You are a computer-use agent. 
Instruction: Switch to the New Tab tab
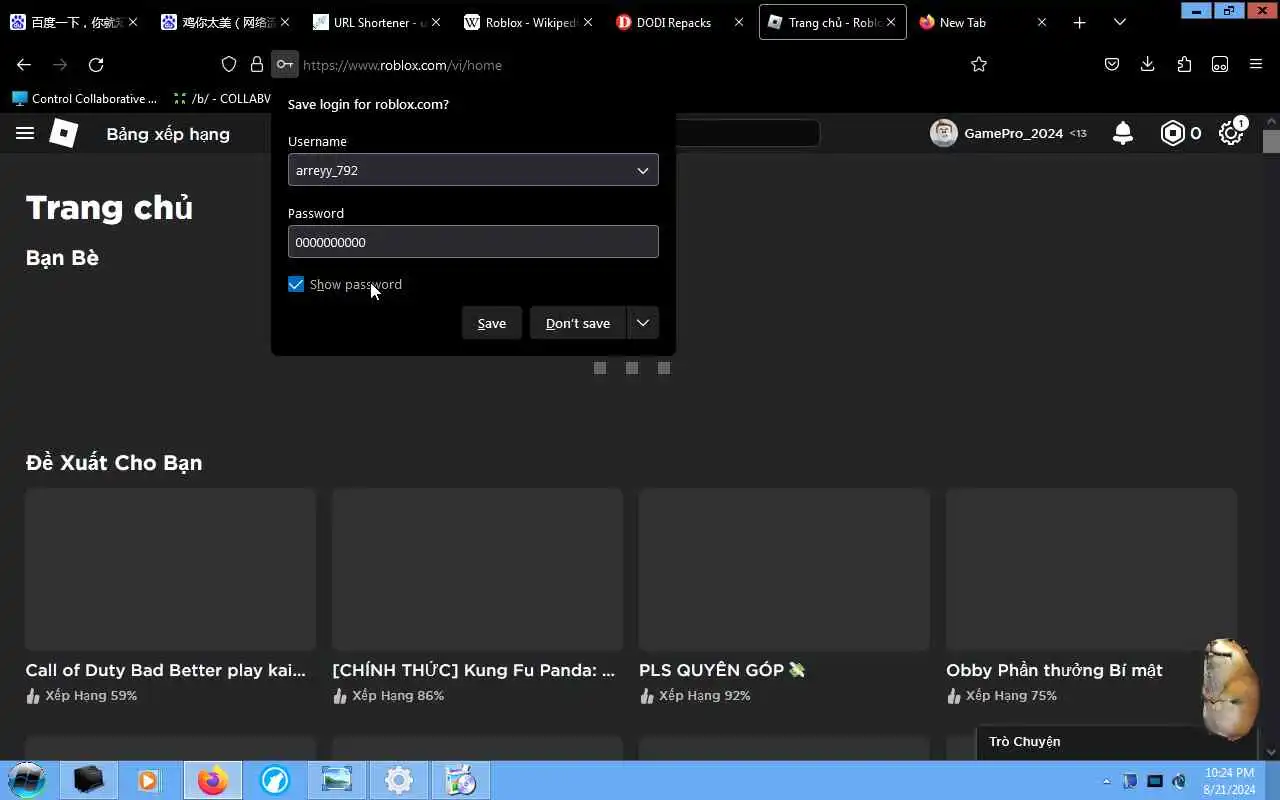tap(983, 22)
